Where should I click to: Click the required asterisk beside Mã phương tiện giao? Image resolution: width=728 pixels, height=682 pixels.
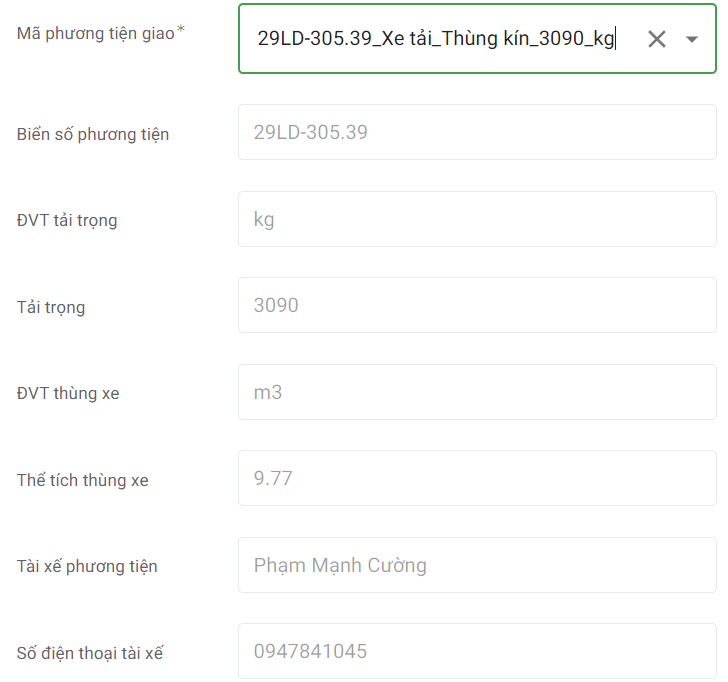[181, 30]
